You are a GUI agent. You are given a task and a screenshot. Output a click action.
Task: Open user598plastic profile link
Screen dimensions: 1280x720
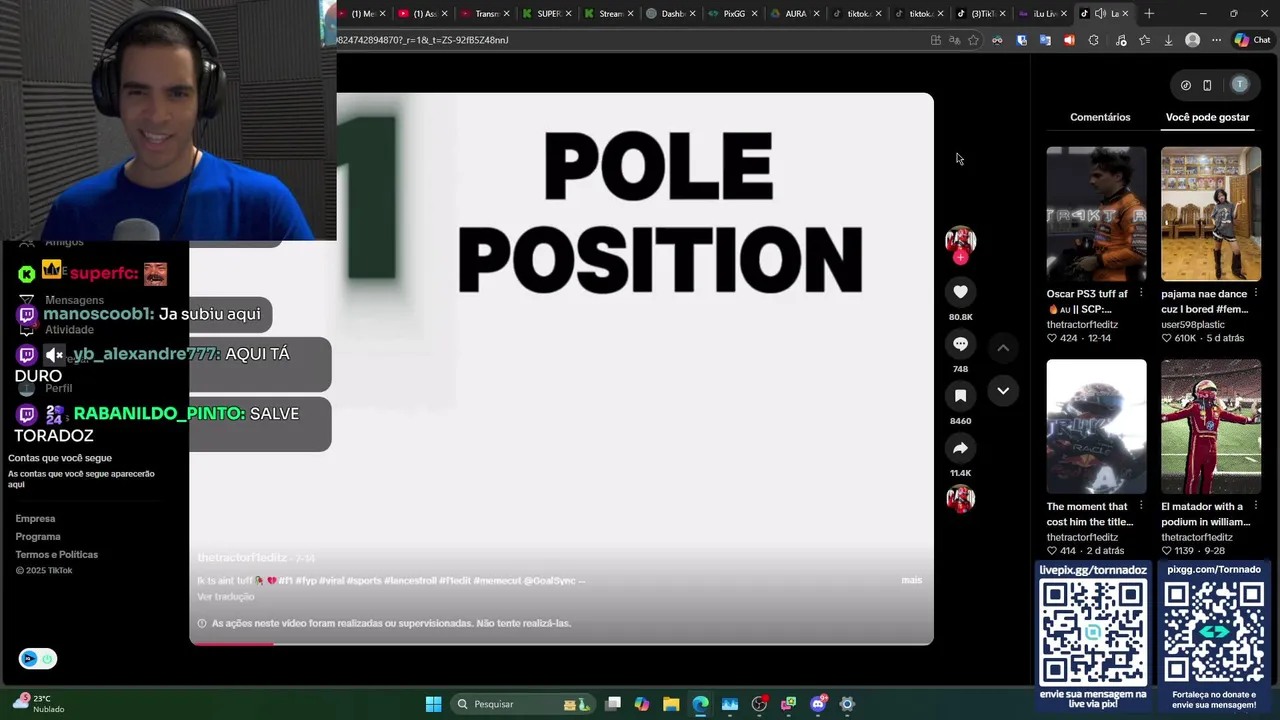pyautogui.click(x=1193, y=325)
